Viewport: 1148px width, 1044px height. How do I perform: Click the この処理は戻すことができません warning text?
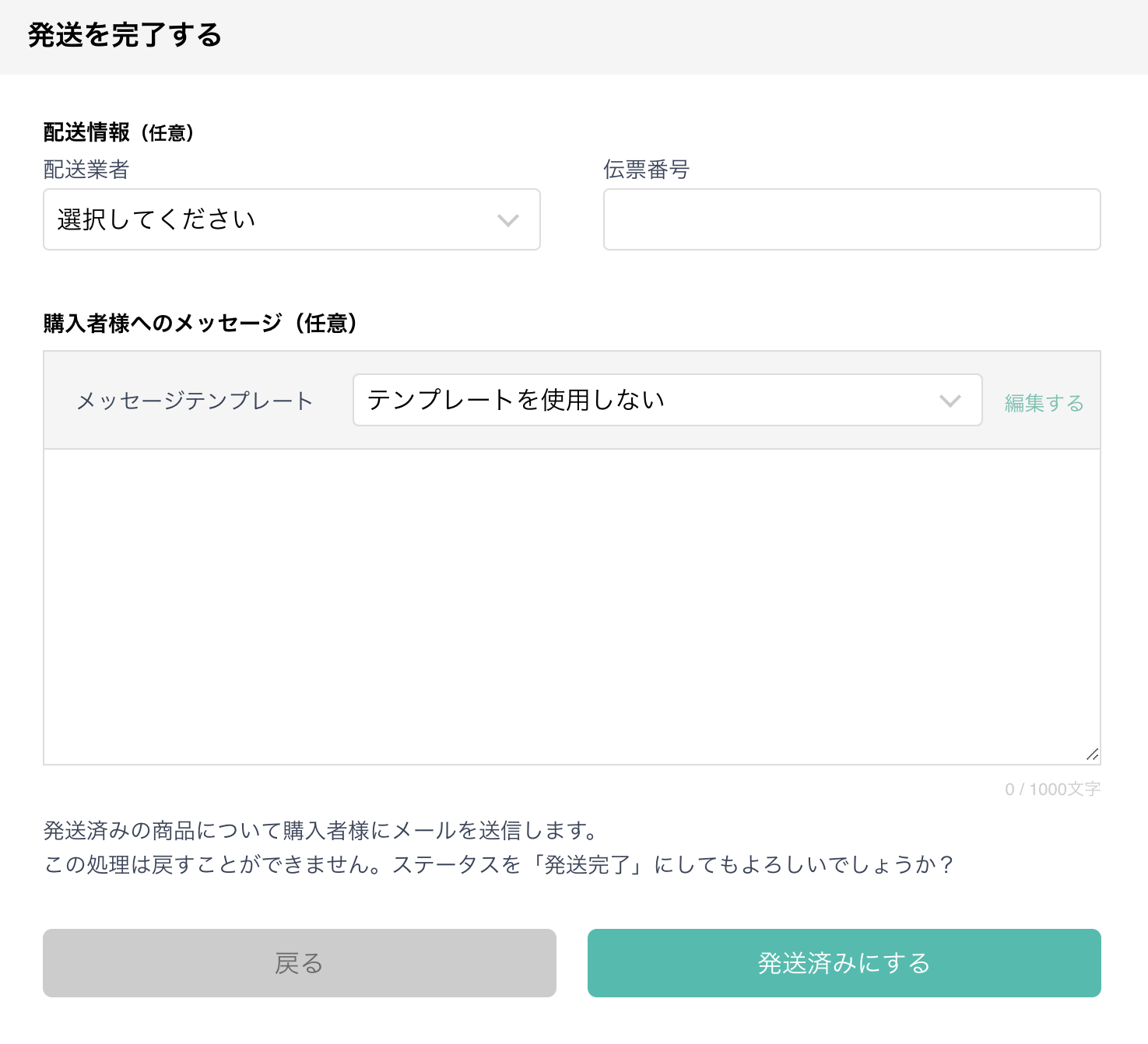click(x=498, y=864)
